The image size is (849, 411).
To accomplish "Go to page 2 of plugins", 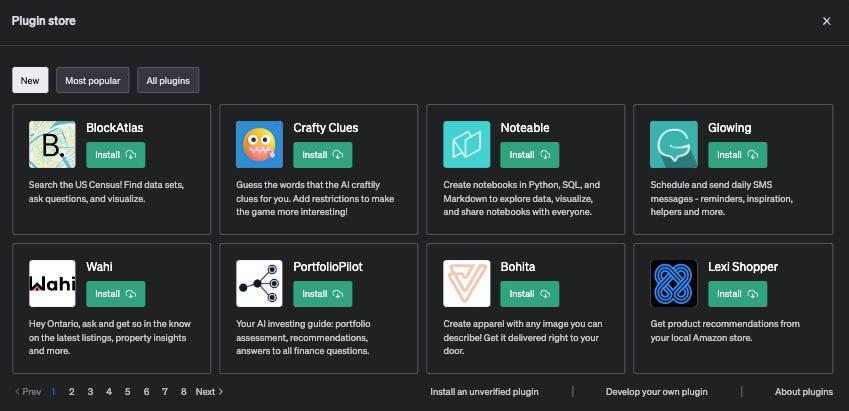I will click(71, 392).
